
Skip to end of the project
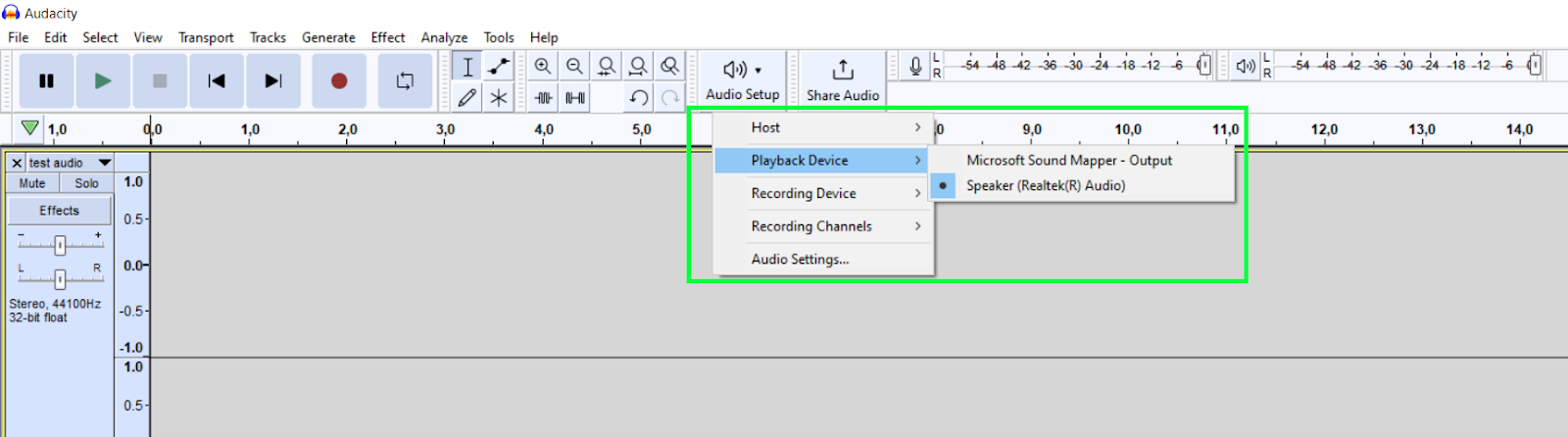tap(273, 80)
